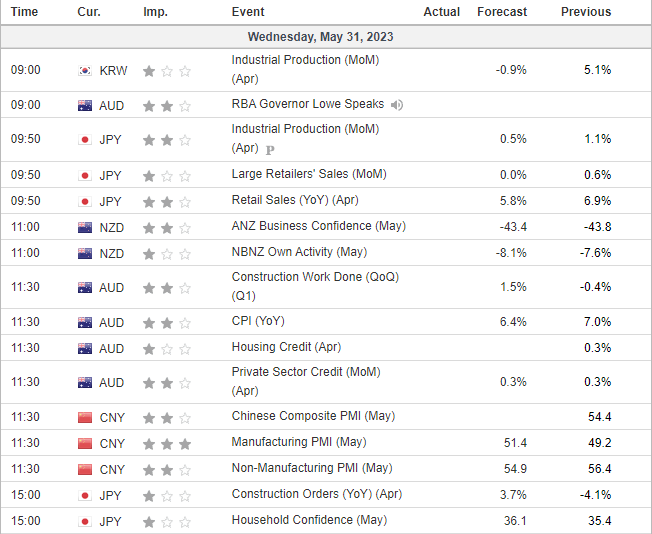Open the Retail Sales (YoY) (Apr) event
652x534 pixels.
tap(295, 200)
